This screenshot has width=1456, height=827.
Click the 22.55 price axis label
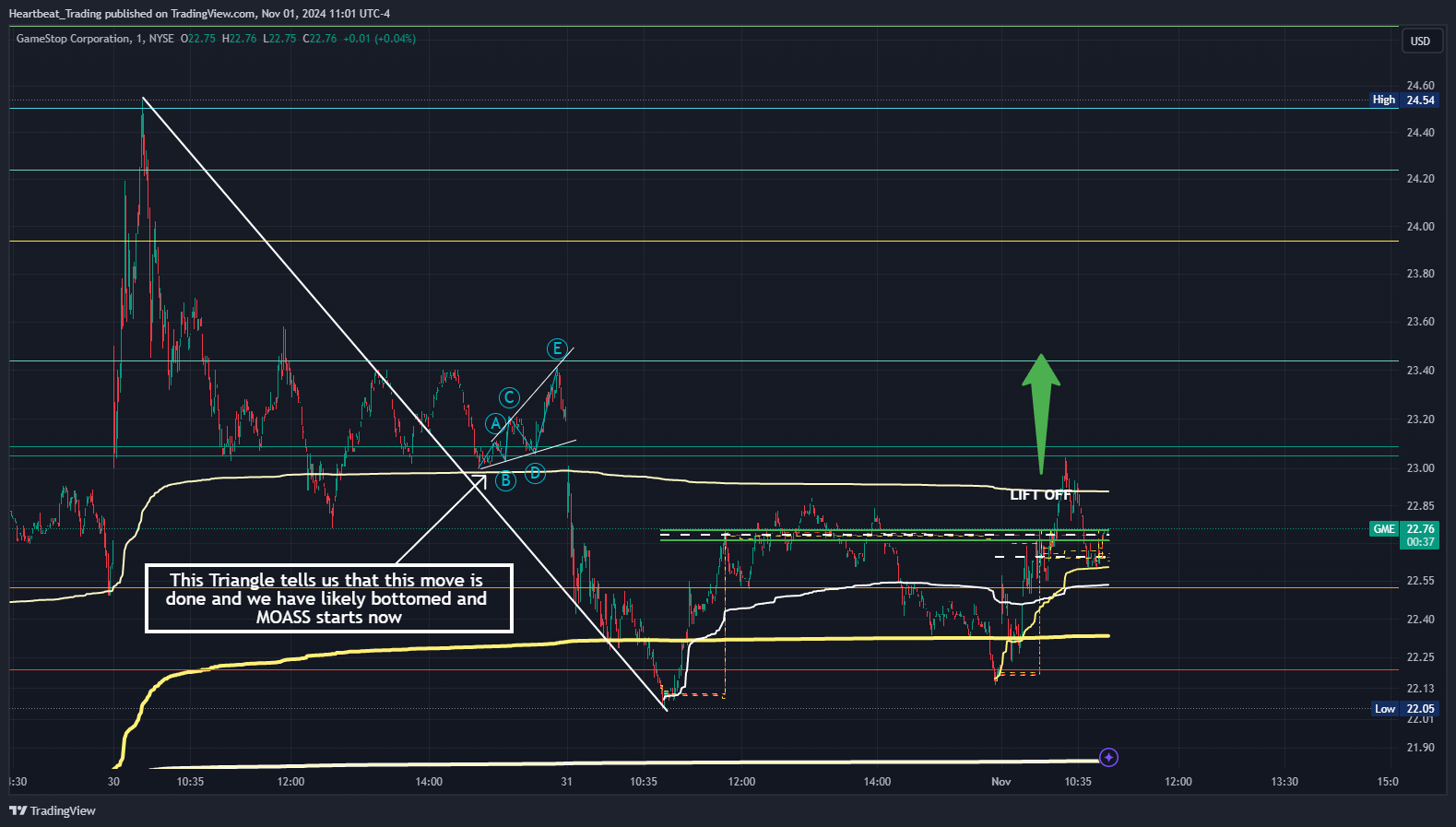coord(1420,581)
